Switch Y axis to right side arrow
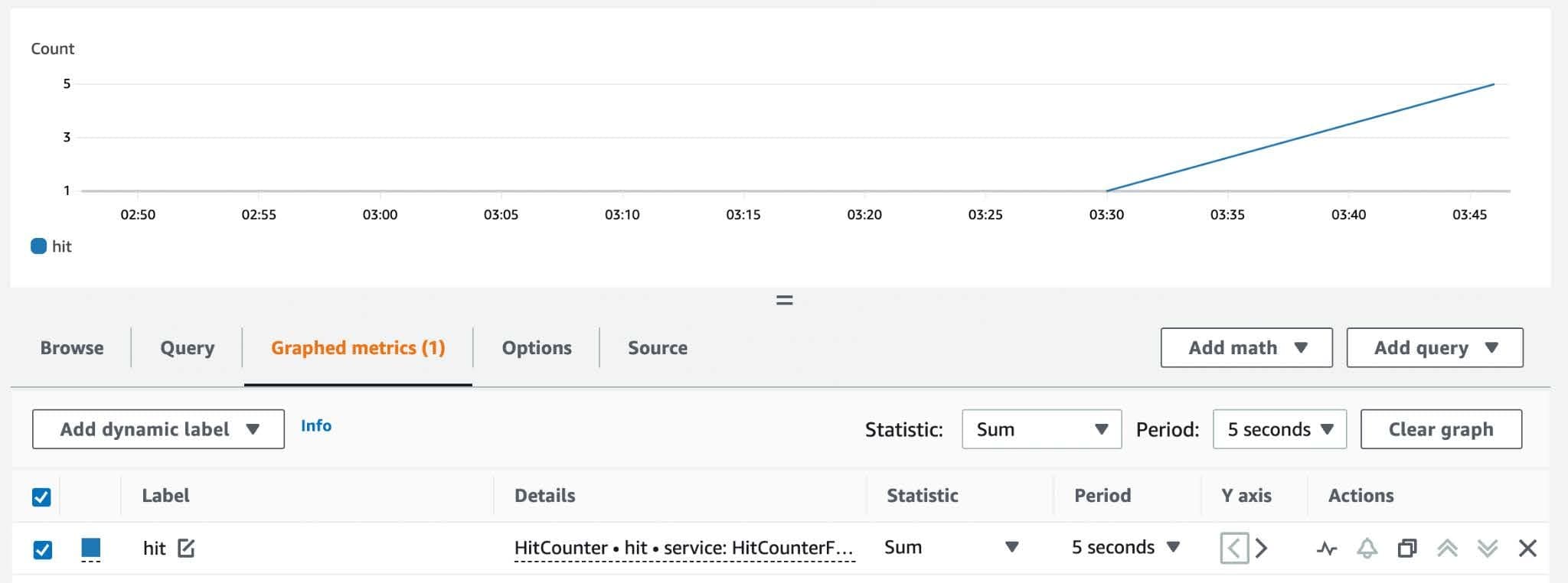 pyautogui.click(x=1262, y=549)
